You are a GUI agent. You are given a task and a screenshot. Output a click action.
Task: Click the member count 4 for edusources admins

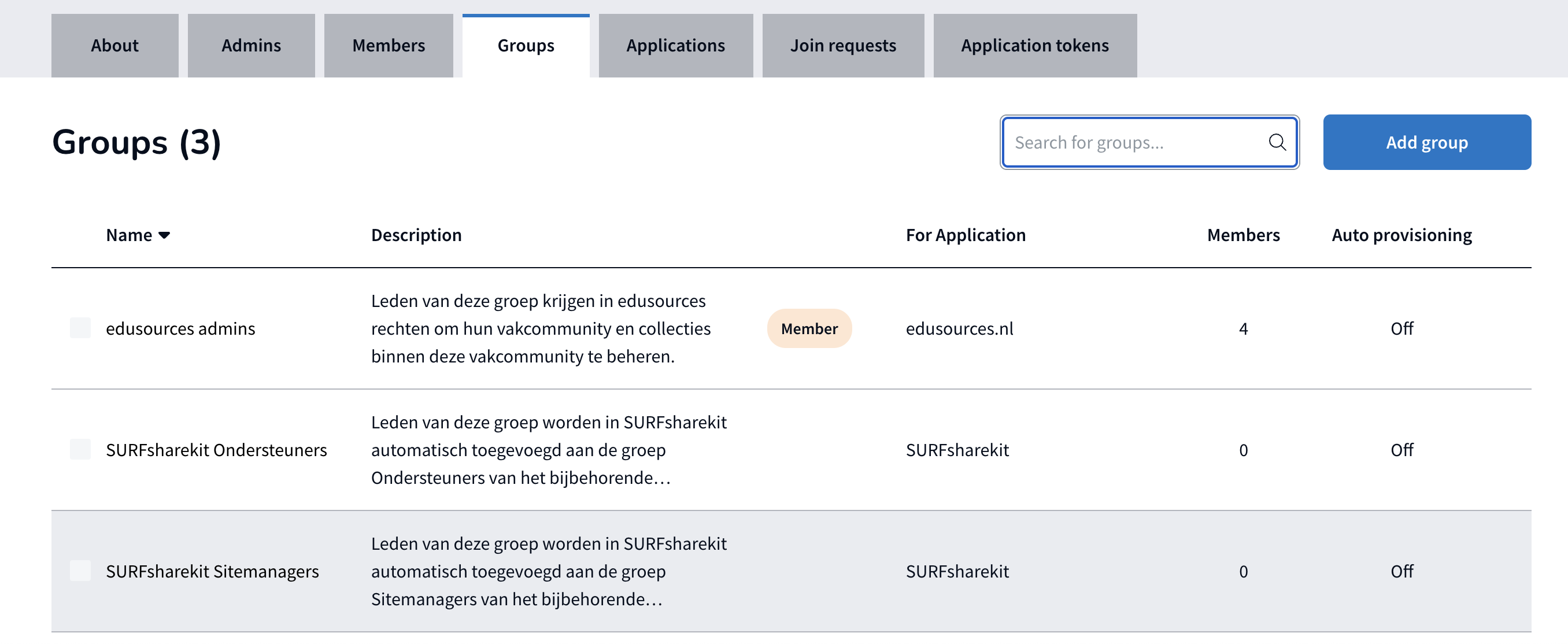(x=1243, y=329)
